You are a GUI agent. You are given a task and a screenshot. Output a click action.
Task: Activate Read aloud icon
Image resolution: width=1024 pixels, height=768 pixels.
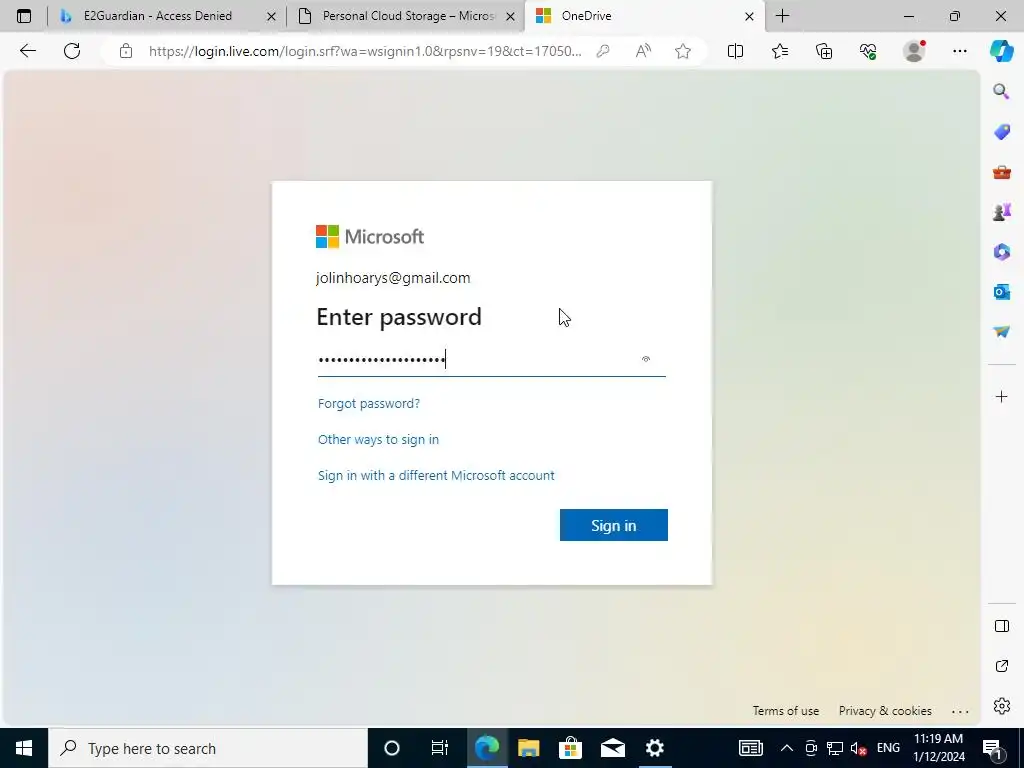(x=643, y=51)
